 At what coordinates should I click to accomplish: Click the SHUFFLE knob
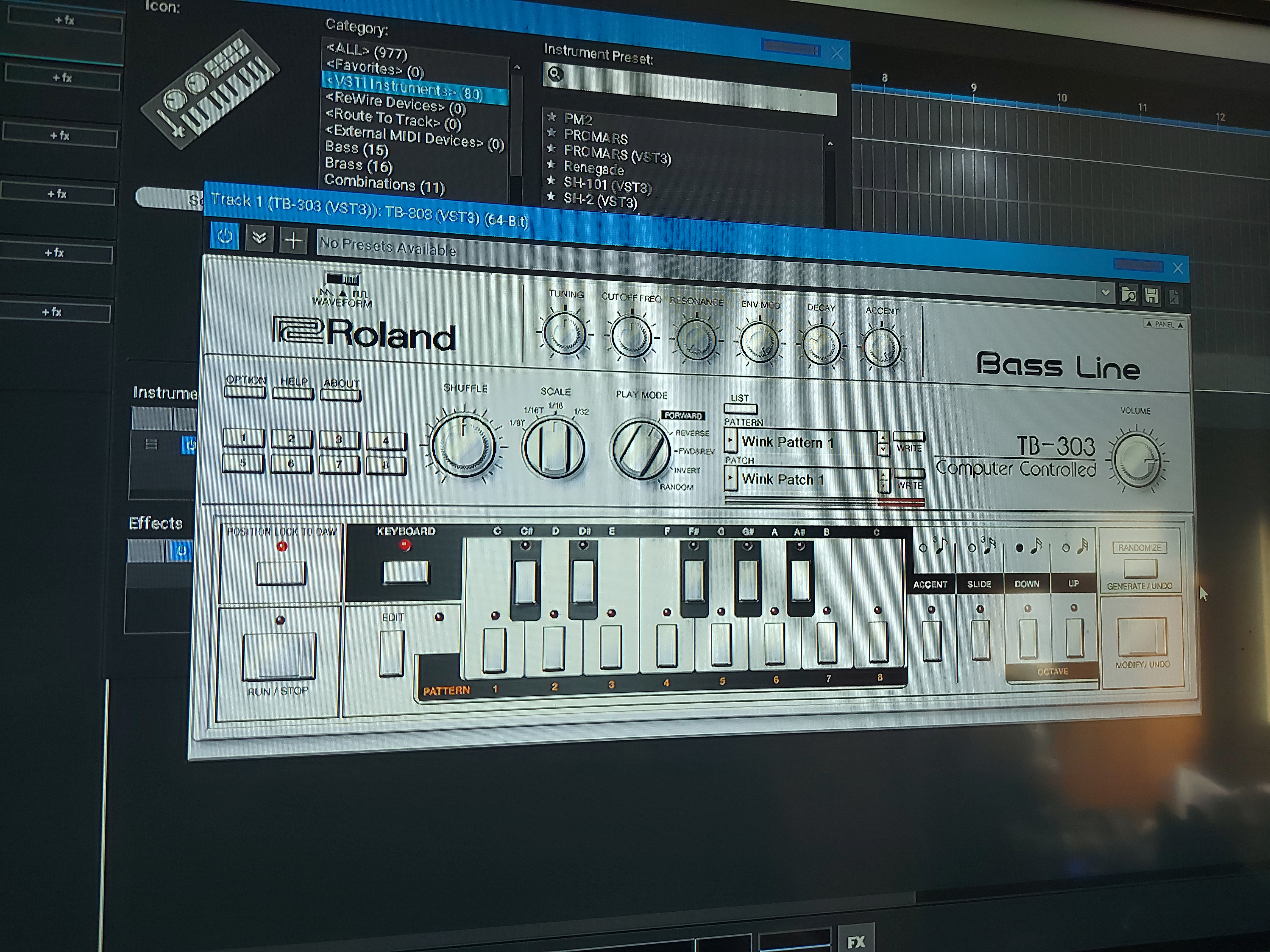(463, 446)
